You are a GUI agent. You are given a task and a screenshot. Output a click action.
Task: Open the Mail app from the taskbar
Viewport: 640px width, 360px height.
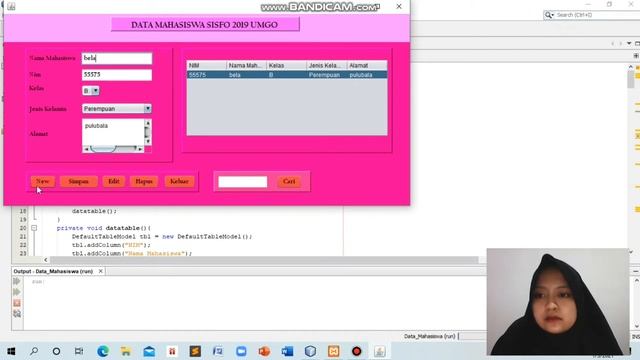coord(149,351)
